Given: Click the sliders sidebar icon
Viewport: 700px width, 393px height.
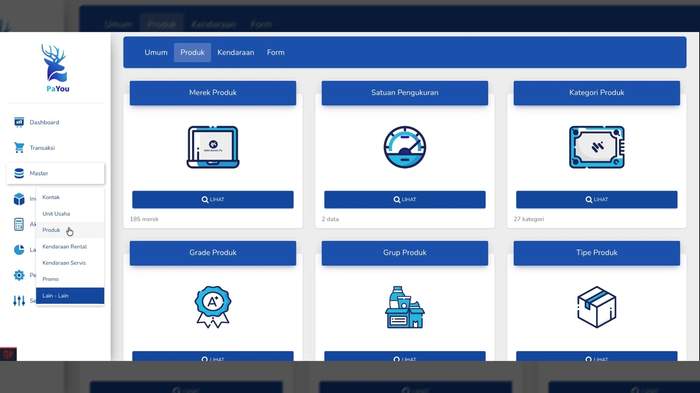Looking at the screenshot, I should click(19, 301).
